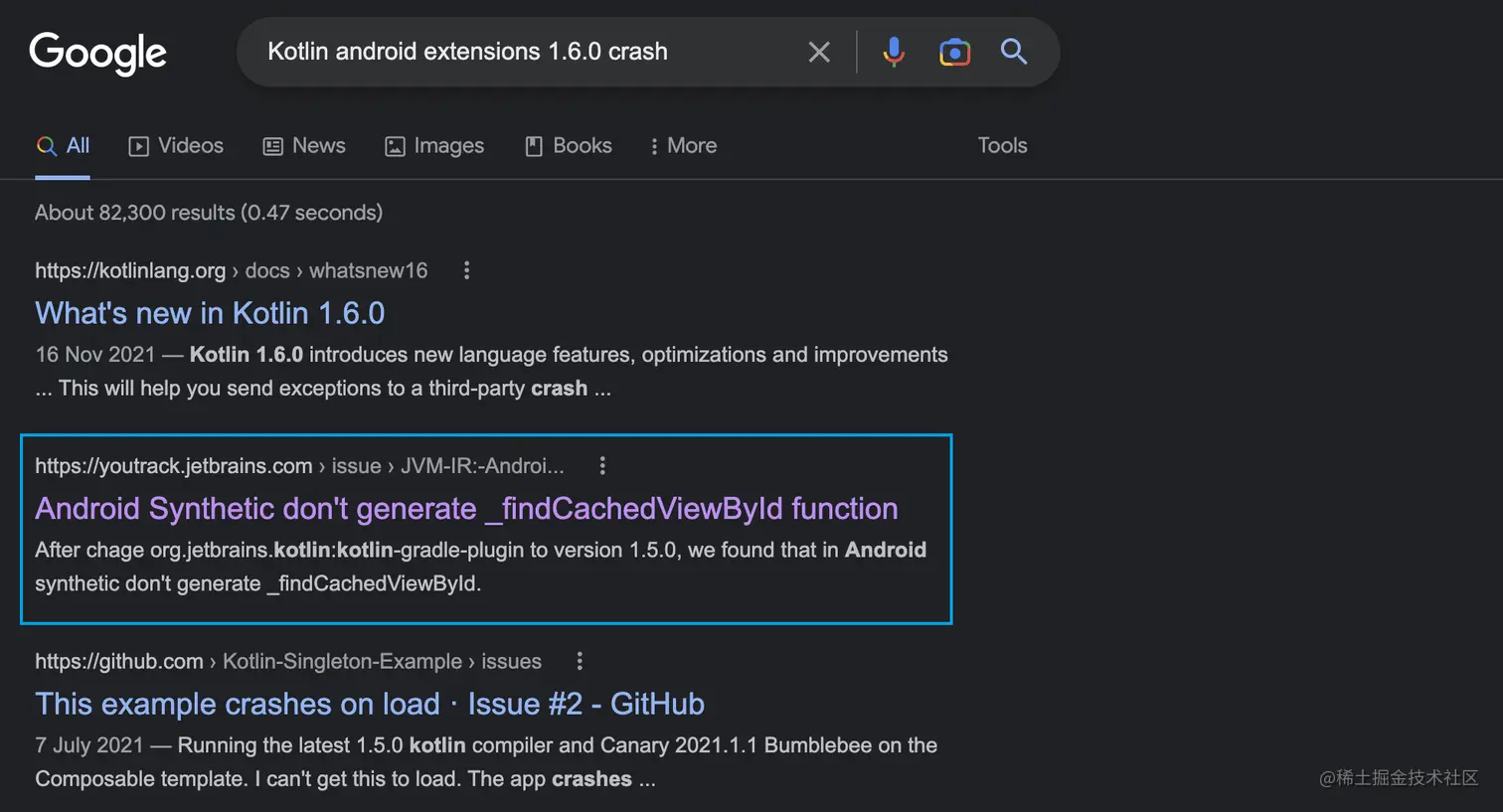Clear the search query with the X icon
The image size is (1503, 812).
(x=819, y=52)
